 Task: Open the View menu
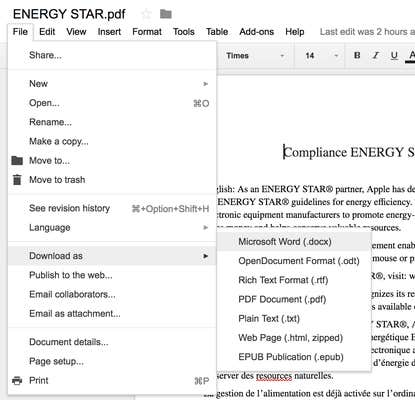point(76,32)
